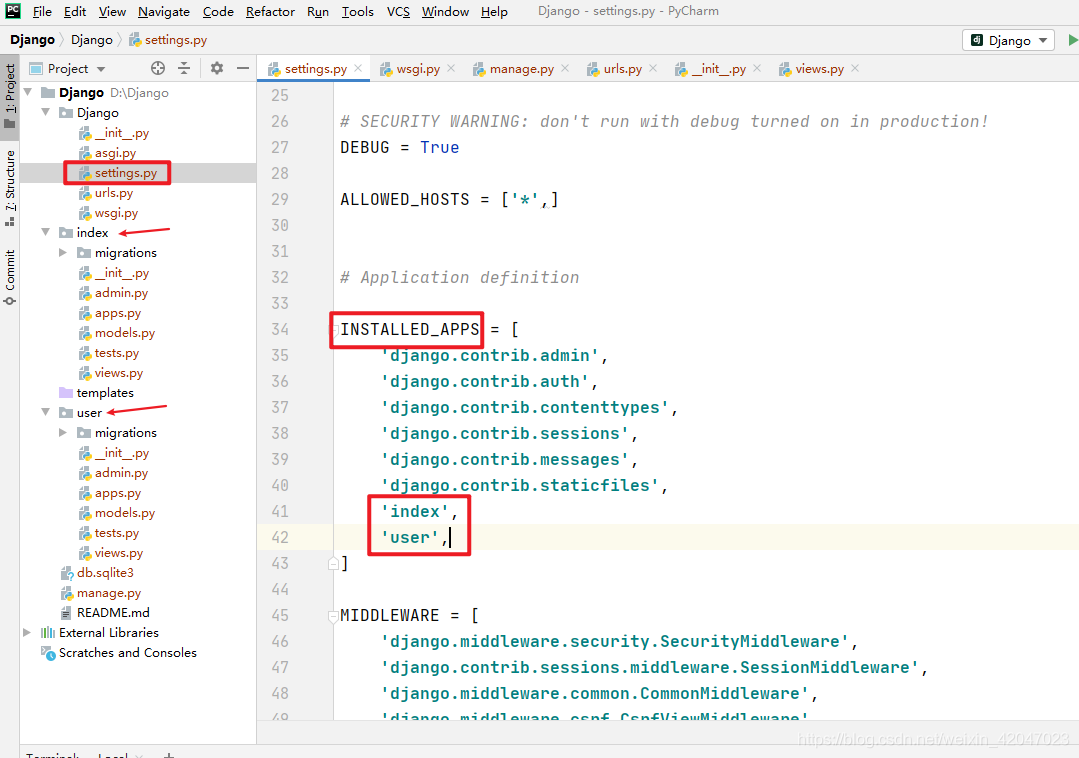This screenshot has height=758, width=1079.
Task: Click line number 41 in gutter
Action: pos(279,511)
